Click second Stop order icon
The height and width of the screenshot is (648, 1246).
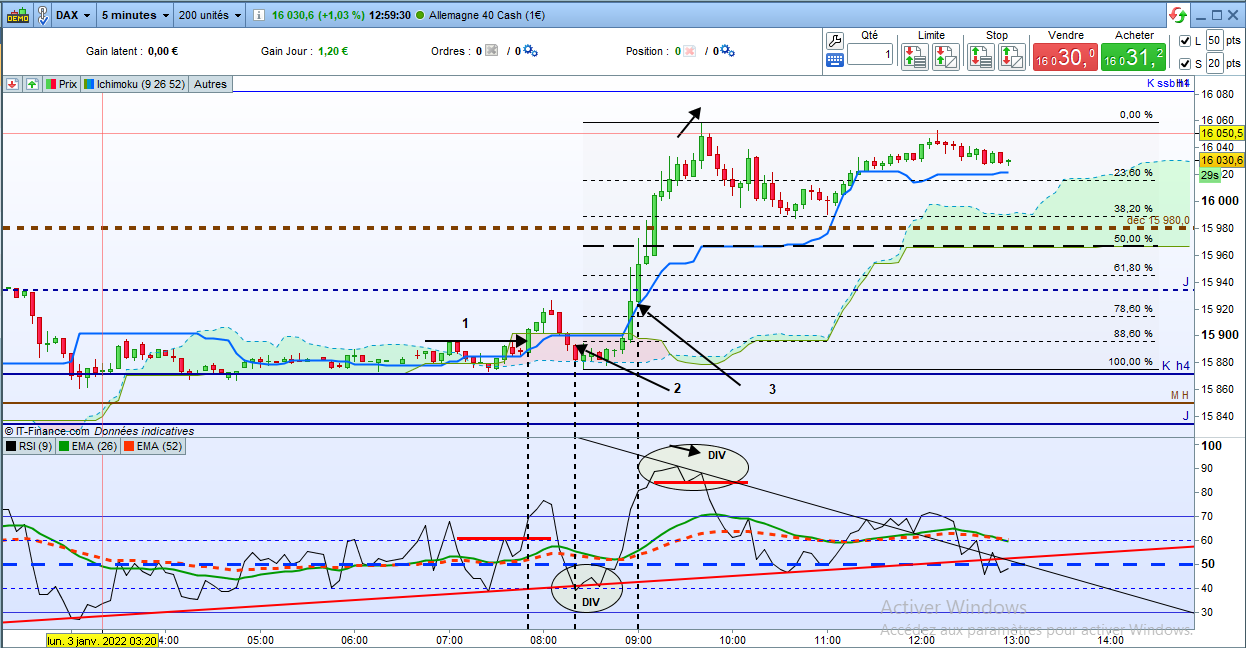coord(1012,57)
